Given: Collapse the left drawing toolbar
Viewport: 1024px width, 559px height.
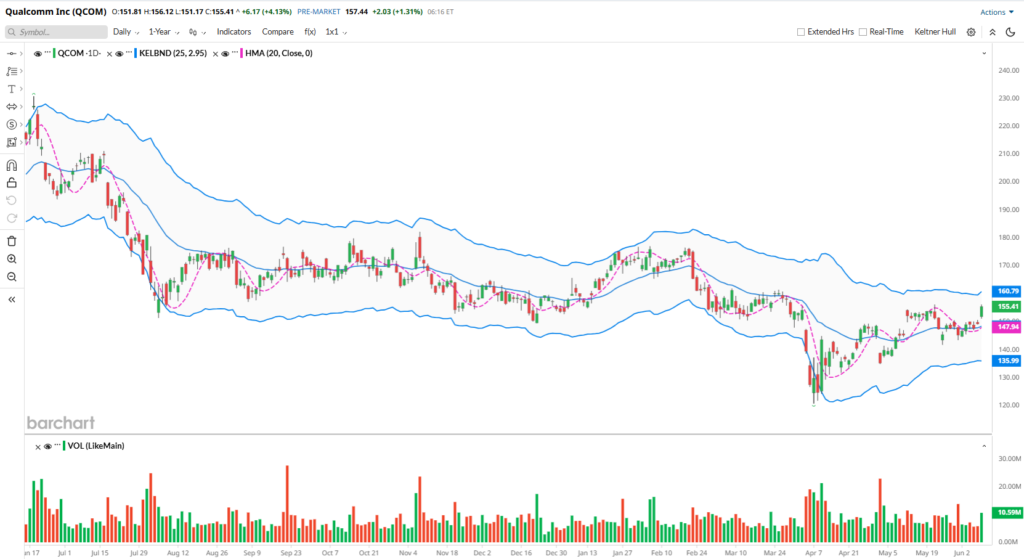Looking at the screenshot, I should coord(12,299).
